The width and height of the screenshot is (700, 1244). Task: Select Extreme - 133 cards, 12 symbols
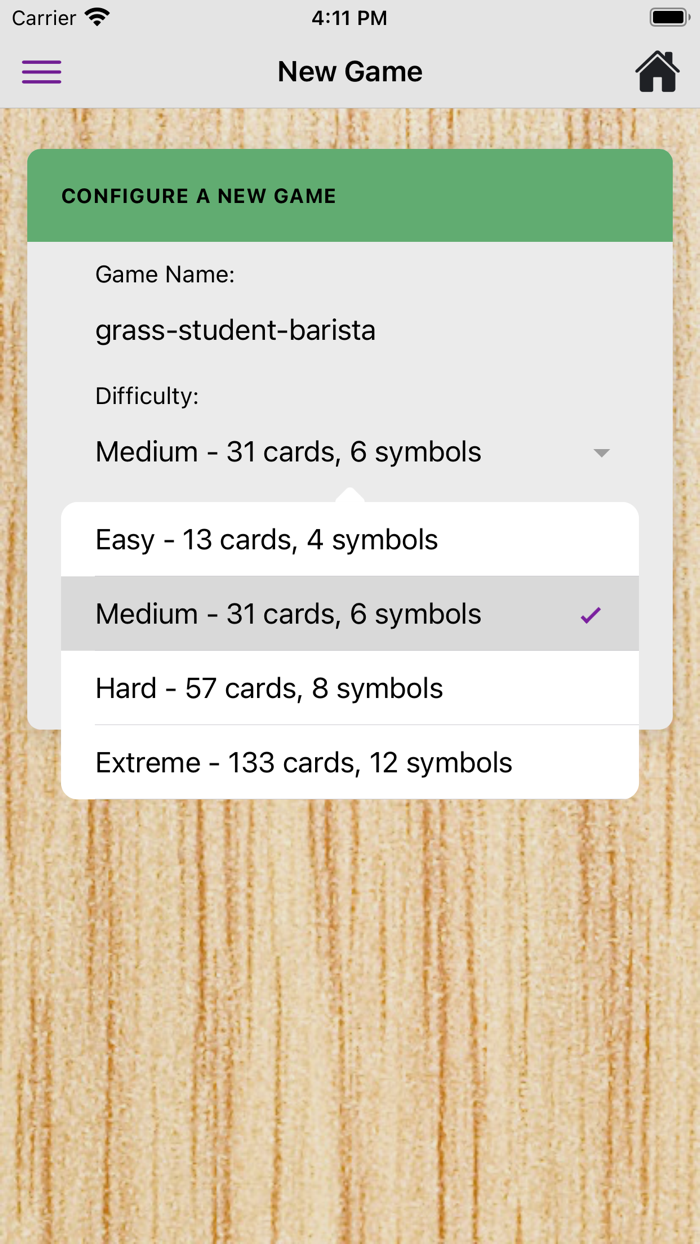304,763
